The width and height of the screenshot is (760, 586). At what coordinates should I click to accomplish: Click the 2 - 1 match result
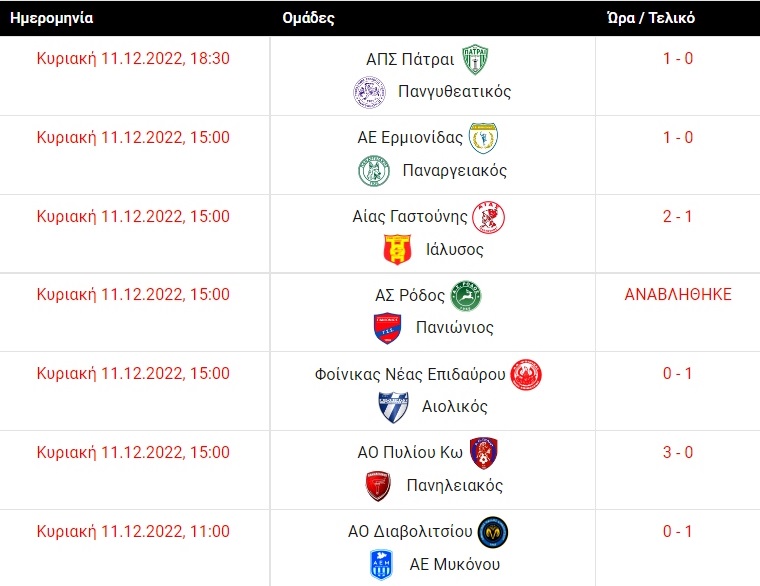678,217
